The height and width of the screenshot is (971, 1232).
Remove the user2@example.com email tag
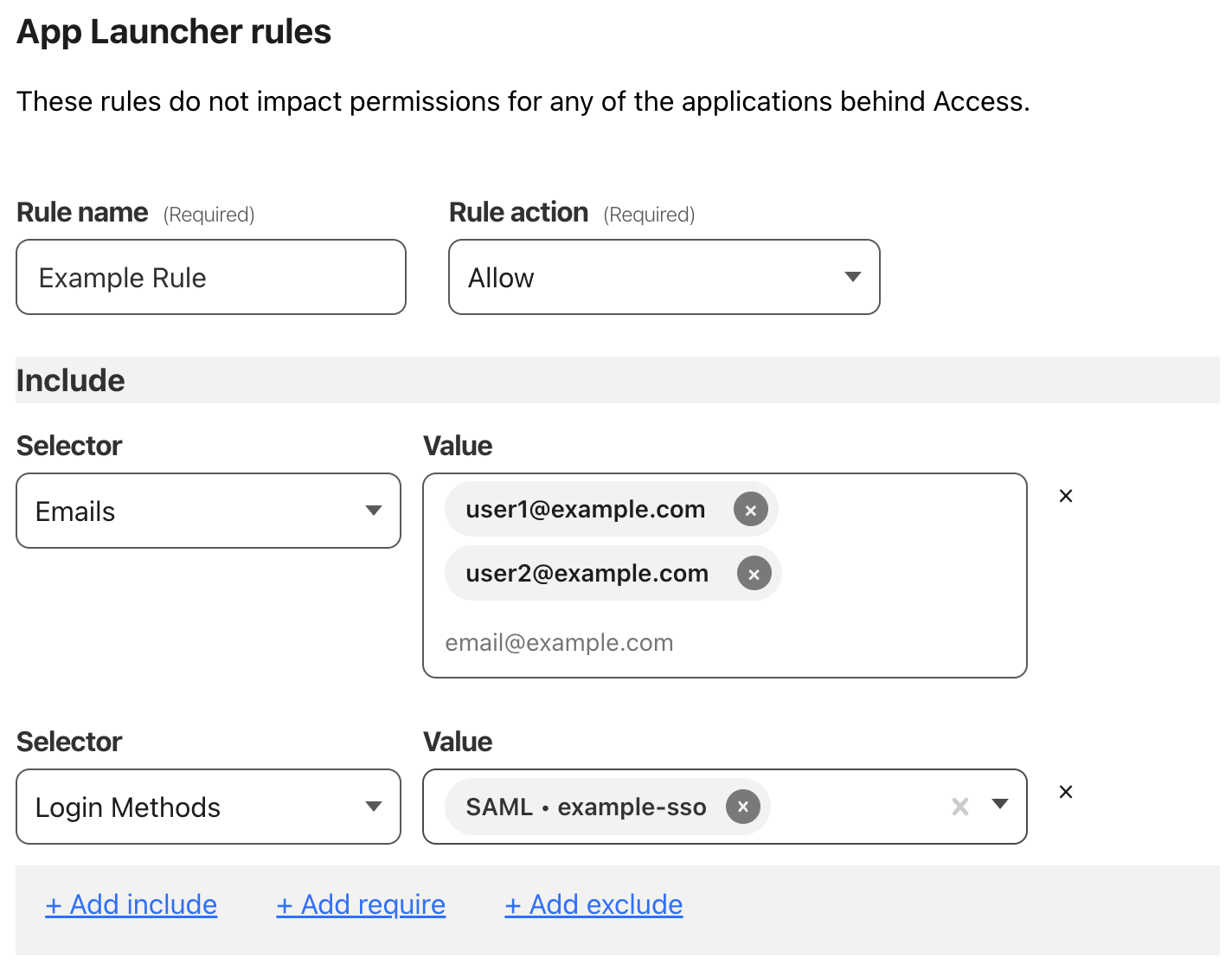tap(754, 573)
